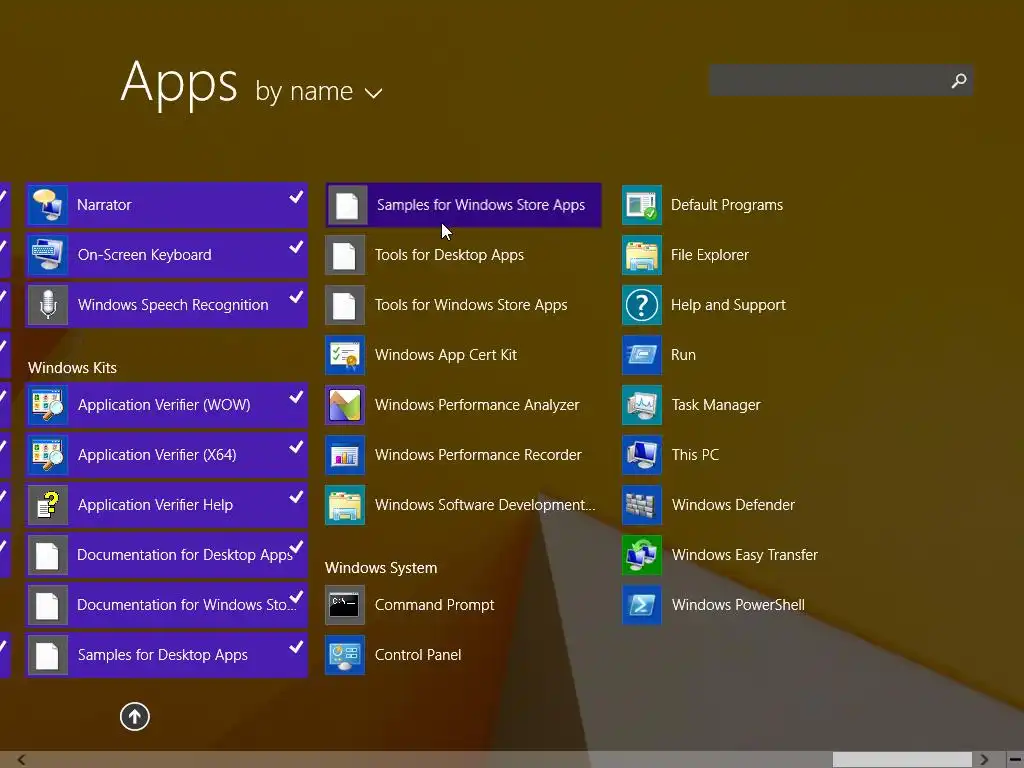This screenshot has height=768, width=1024.
Task: Uncheck Documentation for Desktop Apps checkmark
Action: pyautogui.click(x=296, y=547)
